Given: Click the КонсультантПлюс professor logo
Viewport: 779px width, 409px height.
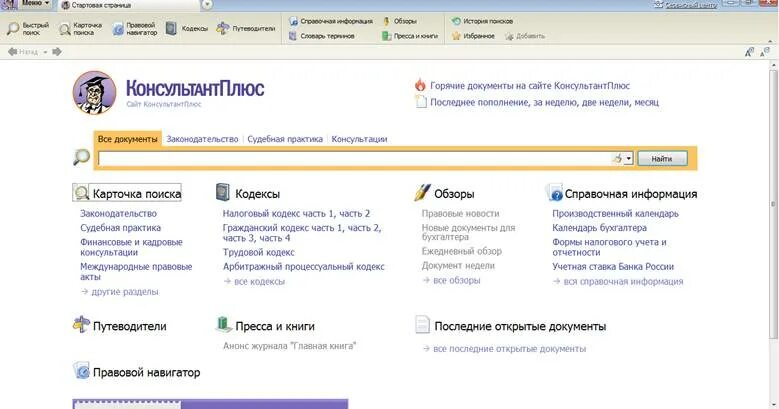Looking at the screenshot, I should click(94, 92).
